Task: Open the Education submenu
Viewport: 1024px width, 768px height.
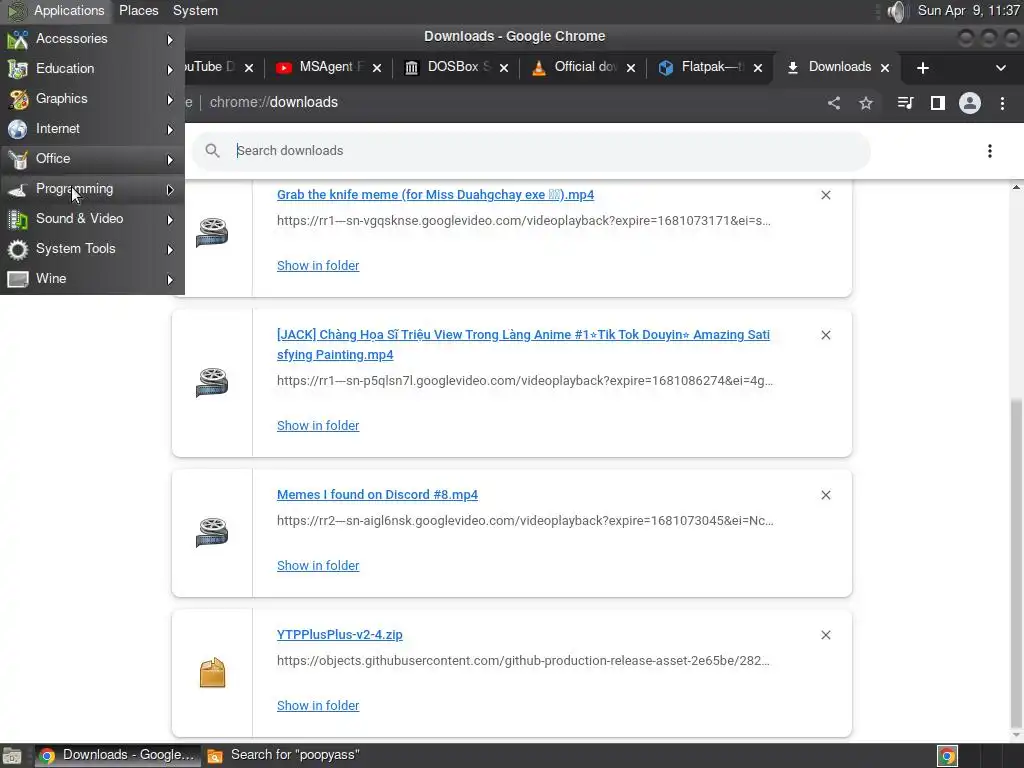Action: pos(92,69)
